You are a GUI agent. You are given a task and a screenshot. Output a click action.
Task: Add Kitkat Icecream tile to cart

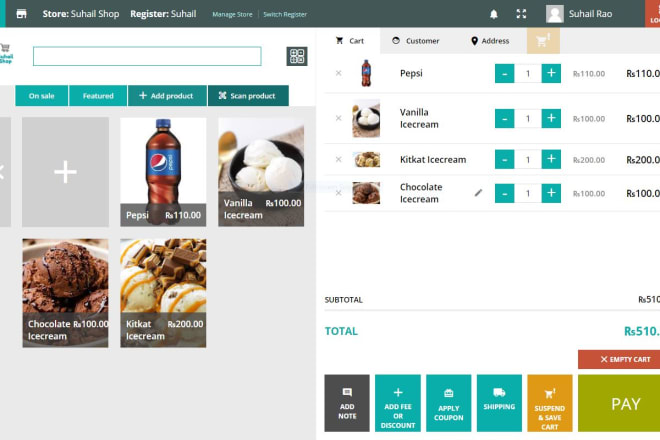pos(163,293)
